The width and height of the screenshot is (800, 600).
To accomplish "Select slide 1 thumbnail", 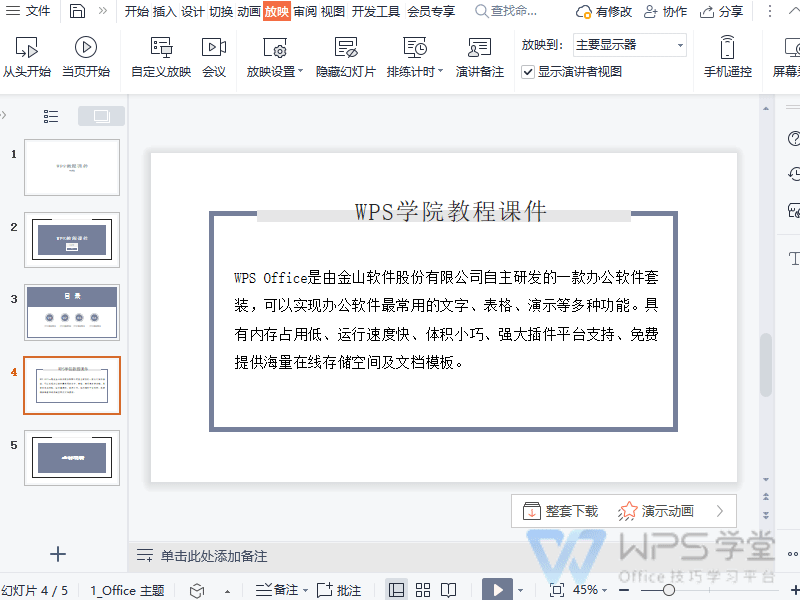I will [x=72, y=167].
